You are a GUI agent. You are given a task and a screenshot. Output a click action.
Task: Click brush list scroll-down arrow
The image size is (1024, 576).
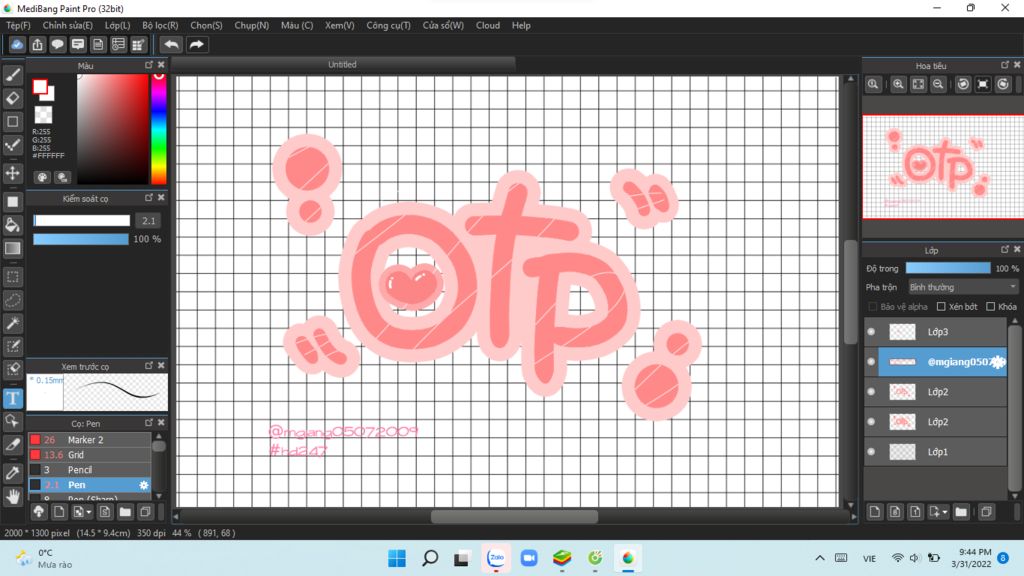(159, 496)
